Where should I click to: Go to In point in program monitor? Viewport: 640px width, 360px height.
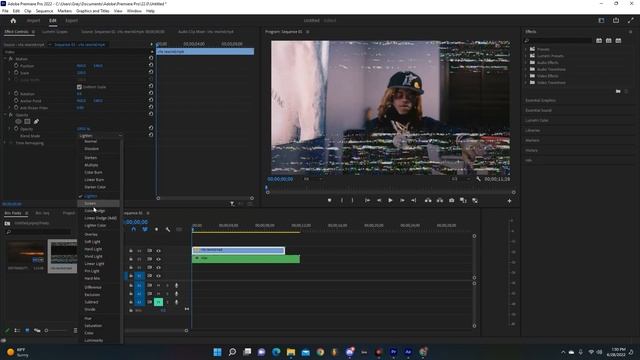(367, 200)
